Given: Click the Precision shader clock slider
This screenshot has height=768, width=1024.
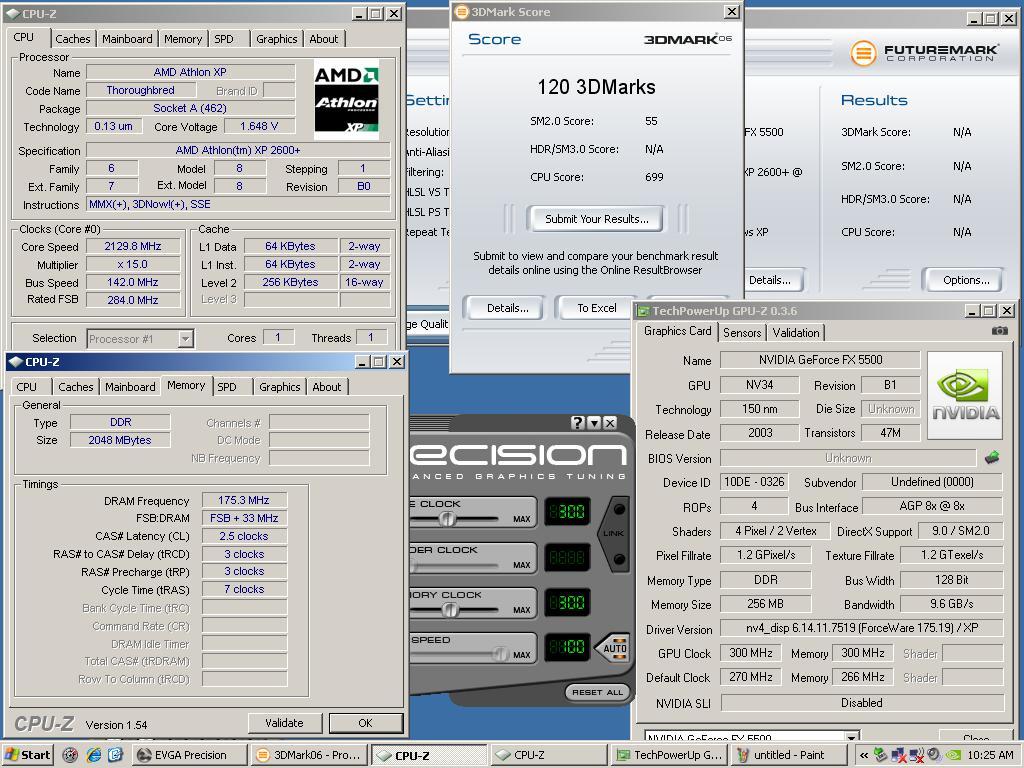Looking at the screenshot, I should (414, 564).
